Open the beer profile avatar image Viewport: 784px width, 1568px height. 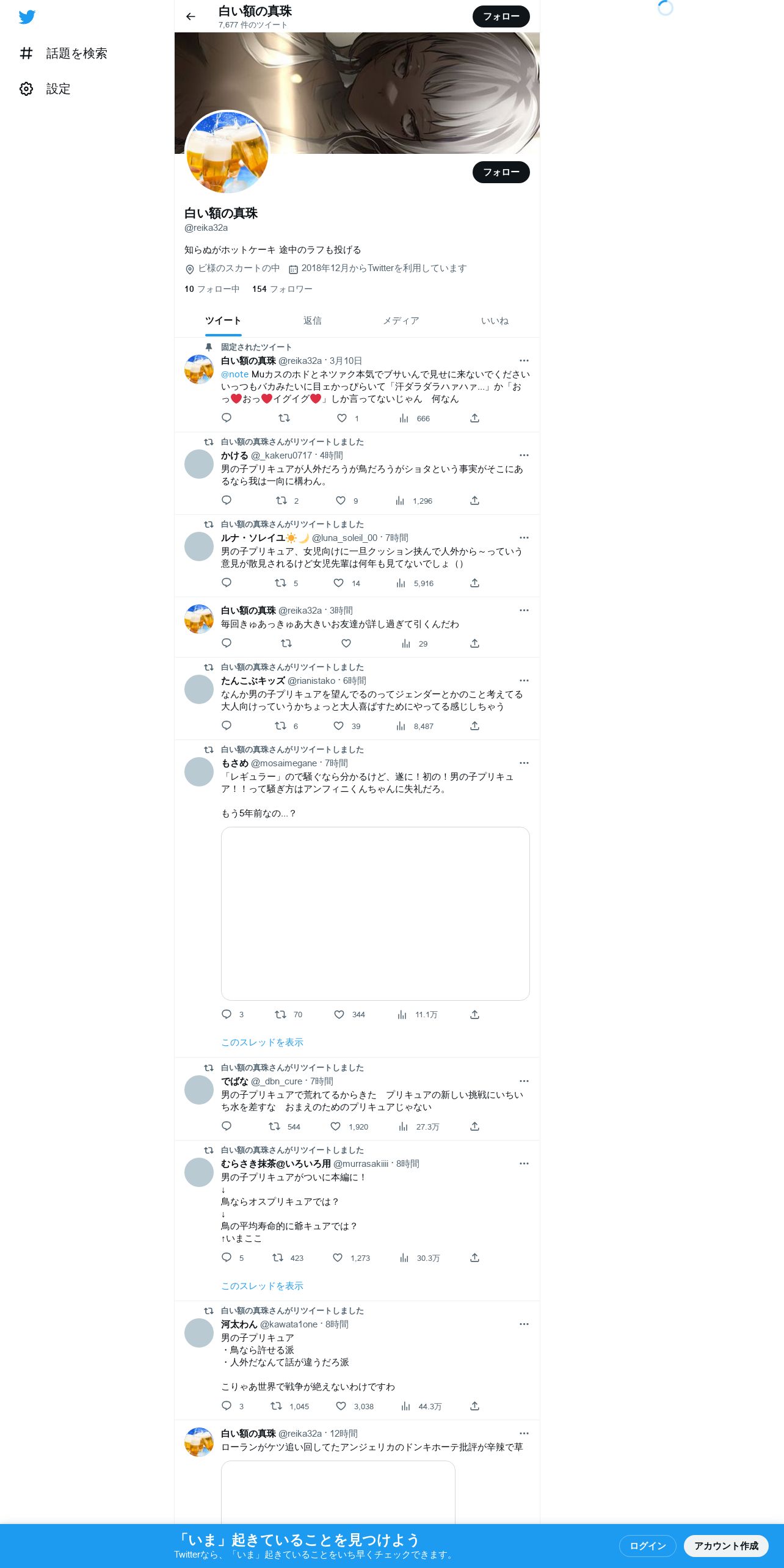pyautogui.click(x=227, y=153)
